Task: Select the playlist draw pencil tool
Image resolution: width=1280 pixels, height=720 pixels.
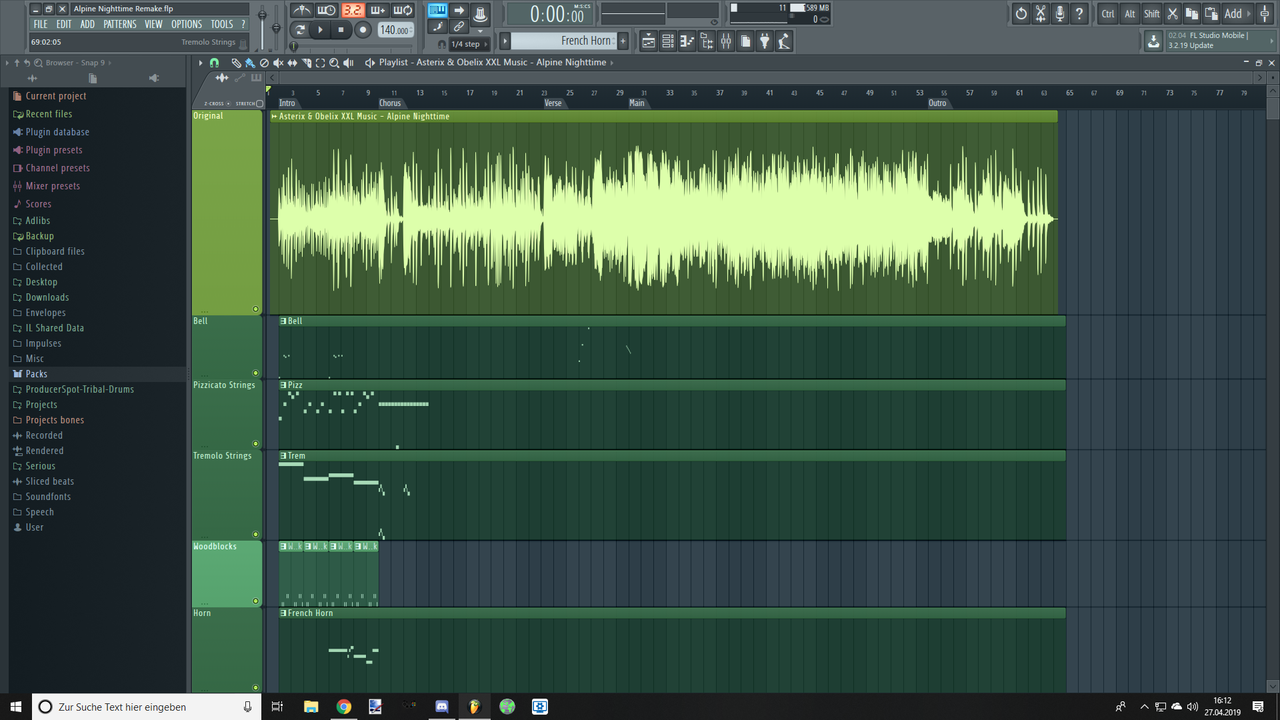Action: [x=237, y=62]
